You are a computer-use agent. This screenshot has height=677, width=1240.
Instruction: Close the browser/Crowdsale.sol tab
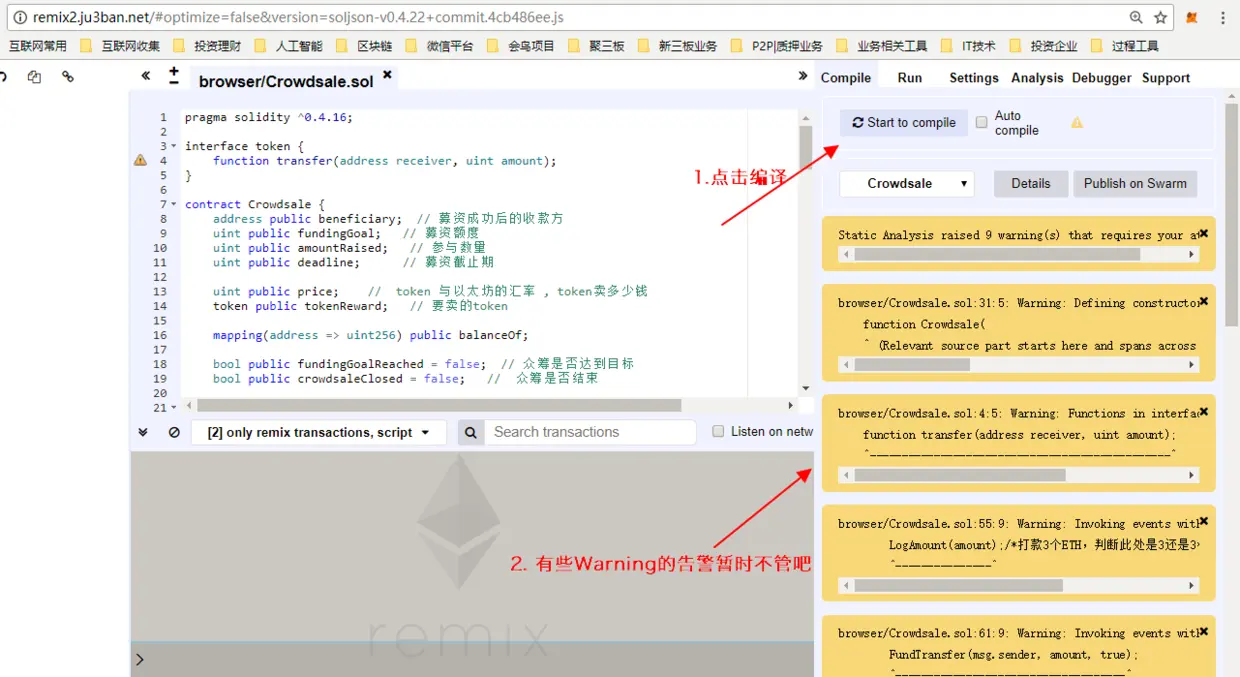click(x=387, y=75)
